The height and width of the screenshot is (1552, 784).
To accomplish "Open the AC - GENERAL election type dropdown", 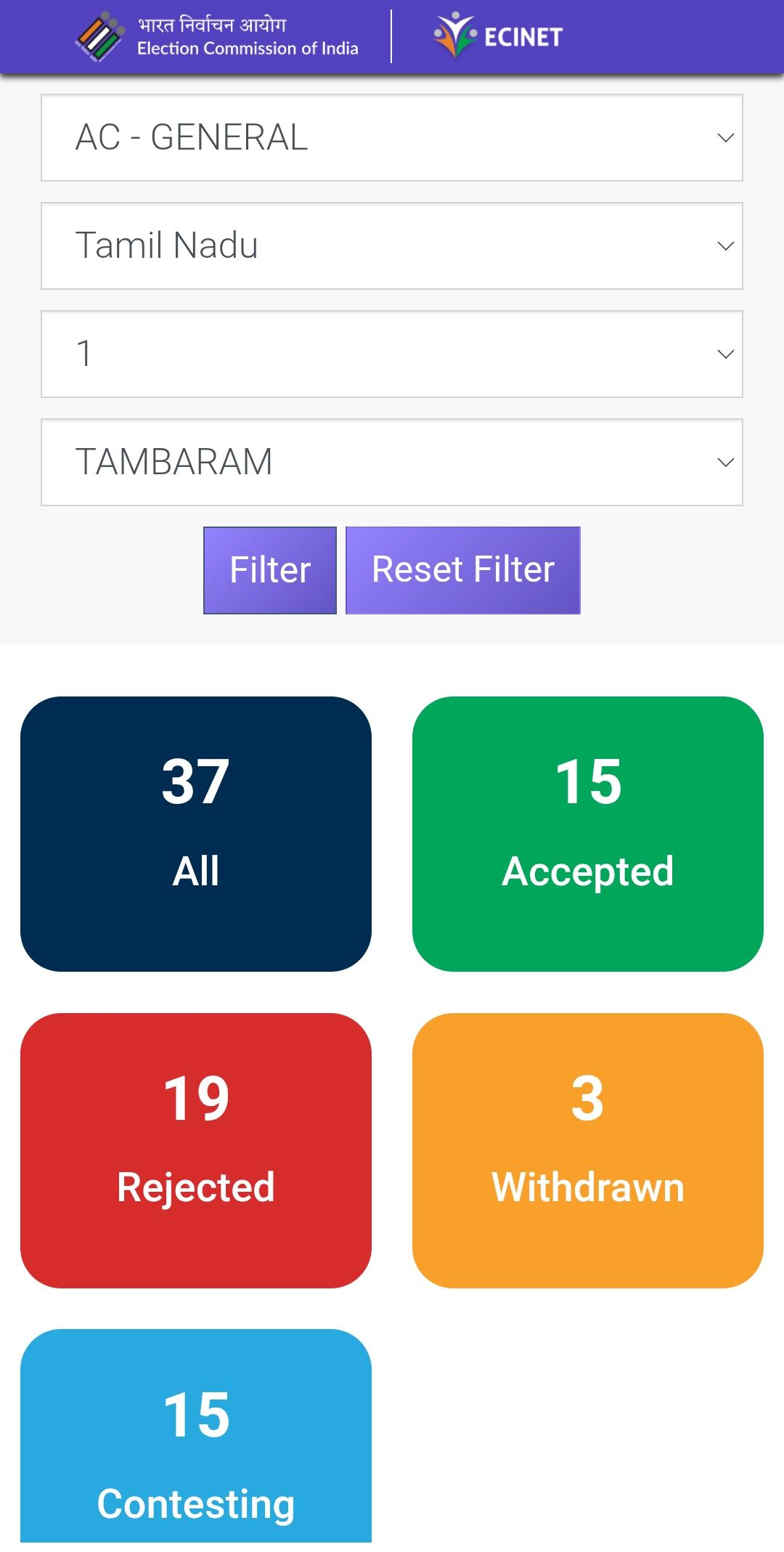I will [x=391, y=137].
